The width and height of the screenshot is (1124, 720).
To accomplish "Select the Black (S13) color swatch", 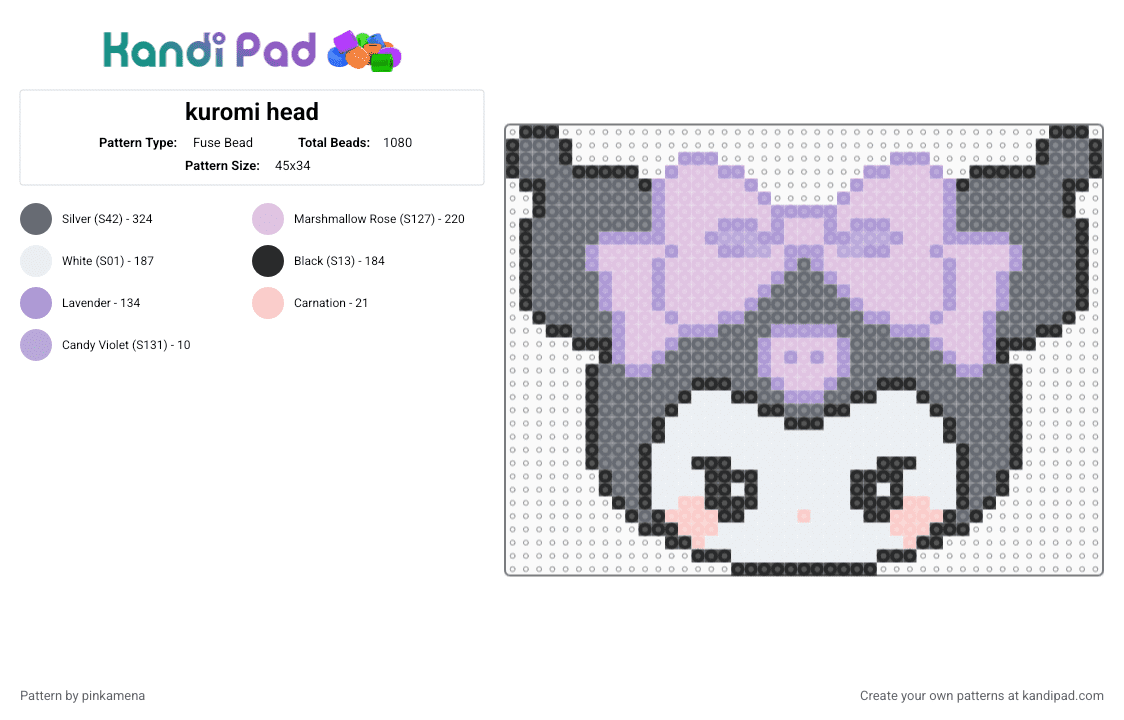I will tap(268, 261).
